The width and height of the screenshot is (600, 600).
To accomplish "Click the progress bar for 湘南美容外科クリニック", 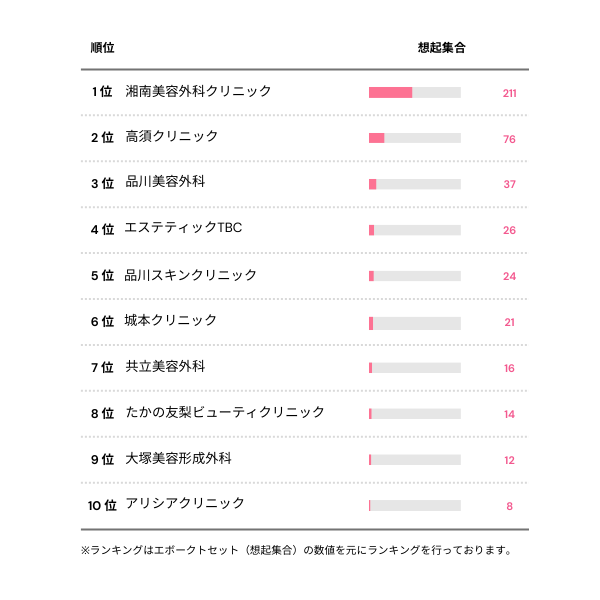I will pyautogui.click(x=415, y=92).
